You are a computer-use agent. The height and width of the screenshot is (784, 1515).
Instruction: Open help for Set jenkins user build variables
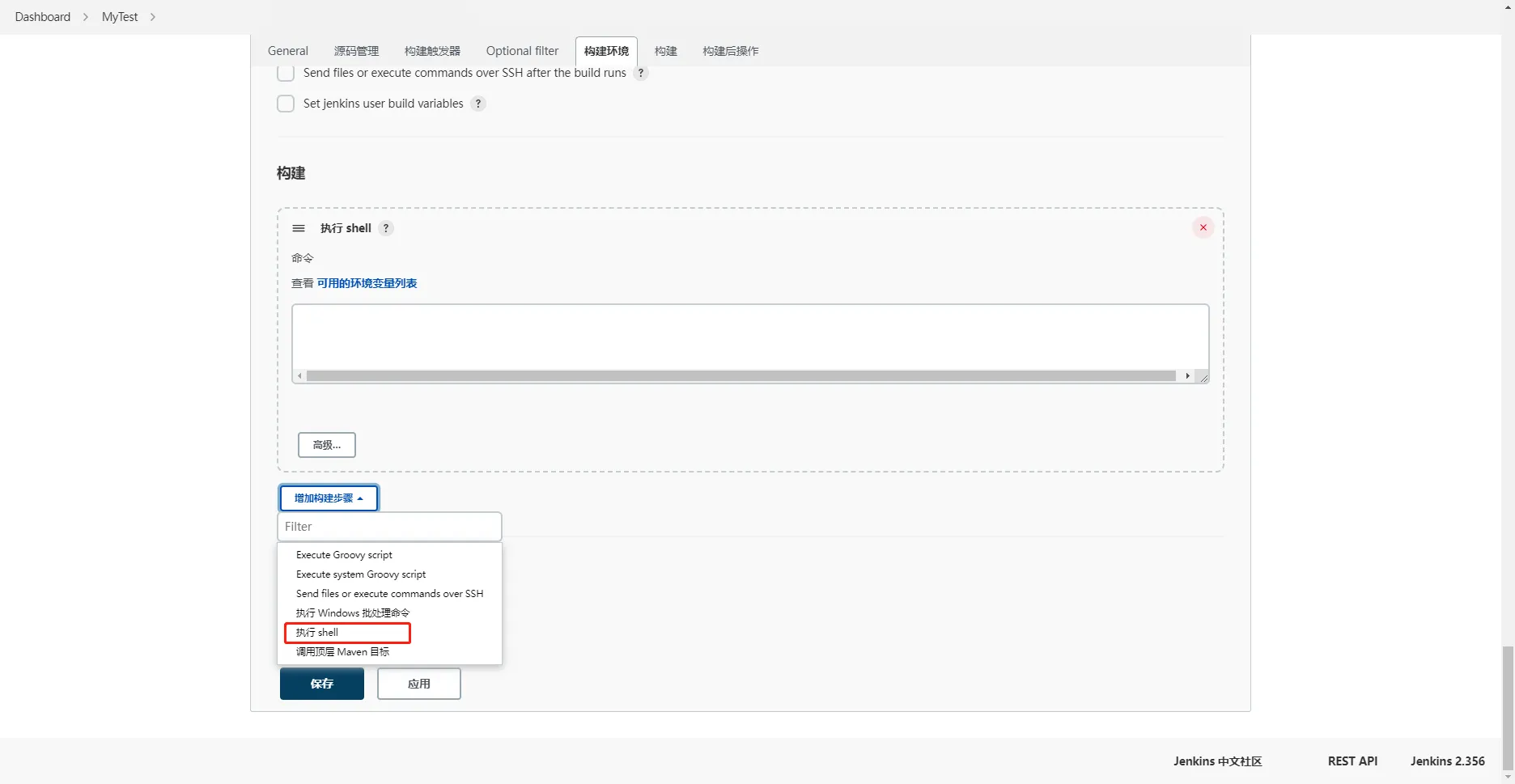(478, 104)
